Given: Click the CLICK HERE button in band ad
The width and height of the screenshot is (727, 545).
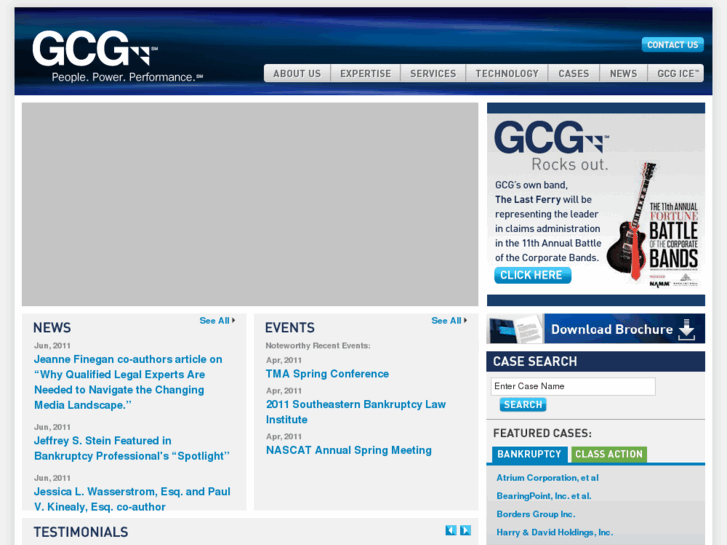Looking at the screenshot, I should pyautogui.click(x=532, y=275).
